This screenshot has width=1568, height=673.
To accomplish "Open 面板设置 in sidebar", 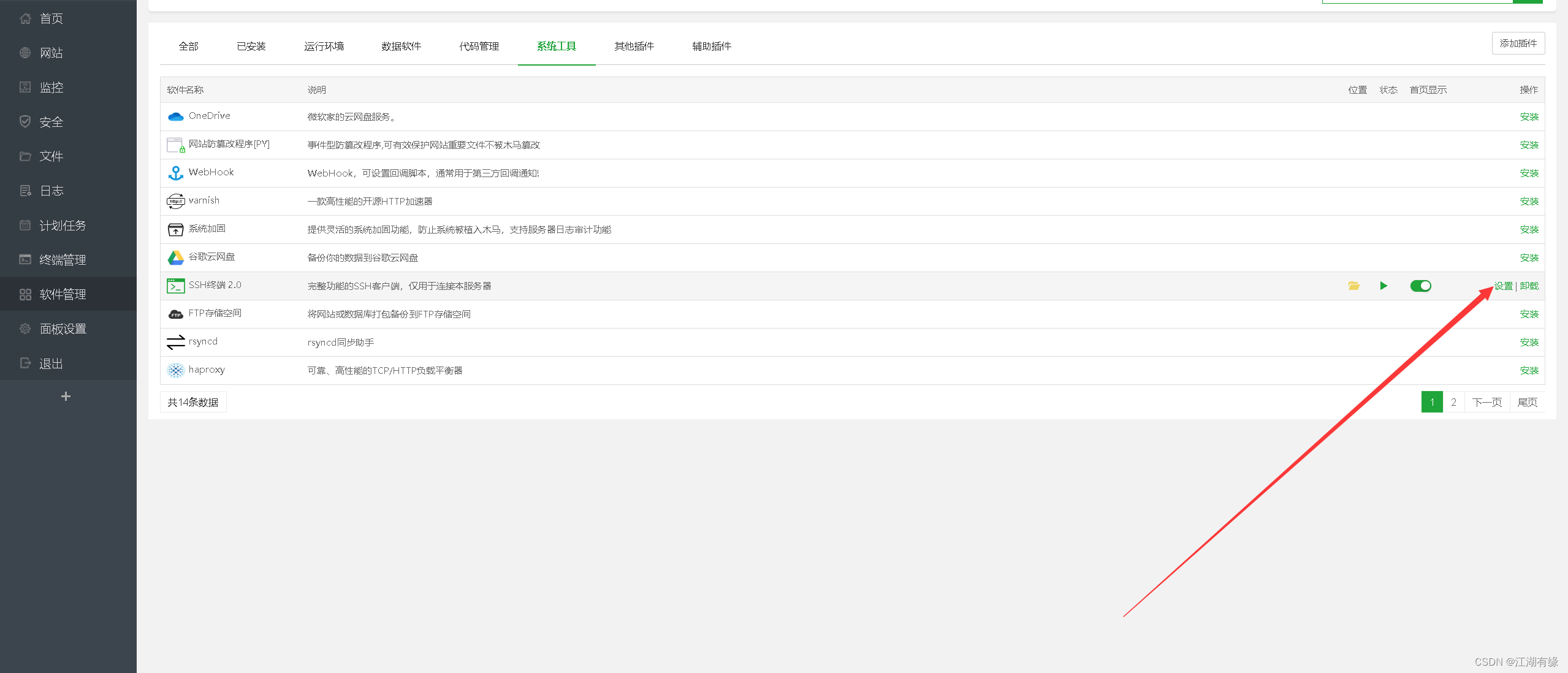I will (63, 329).
